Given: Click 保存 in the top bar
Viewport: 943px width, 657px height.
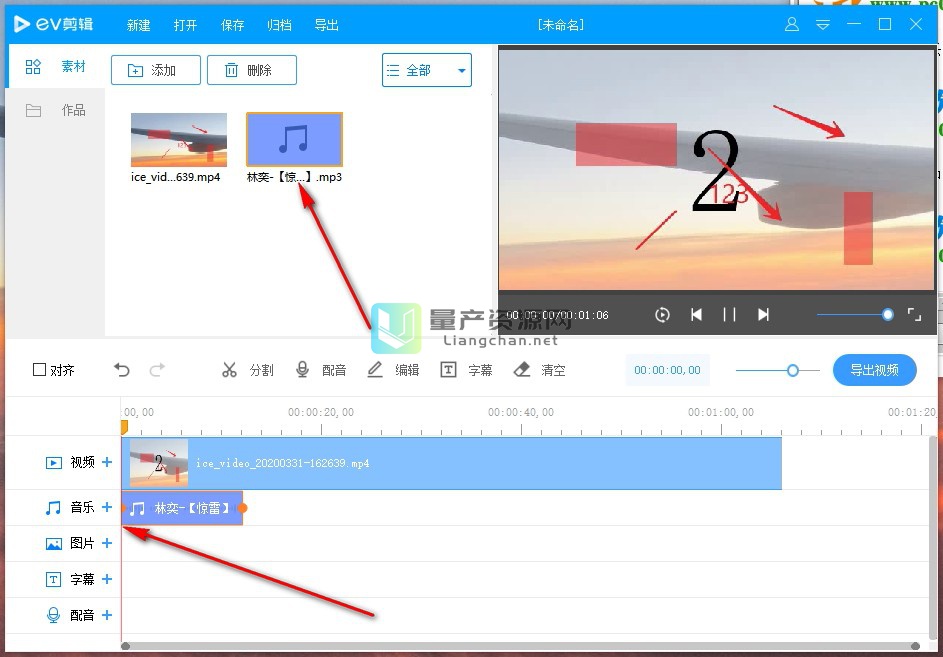Looking at the screenshot, I should pyautogui.click(x=232, y=25).
